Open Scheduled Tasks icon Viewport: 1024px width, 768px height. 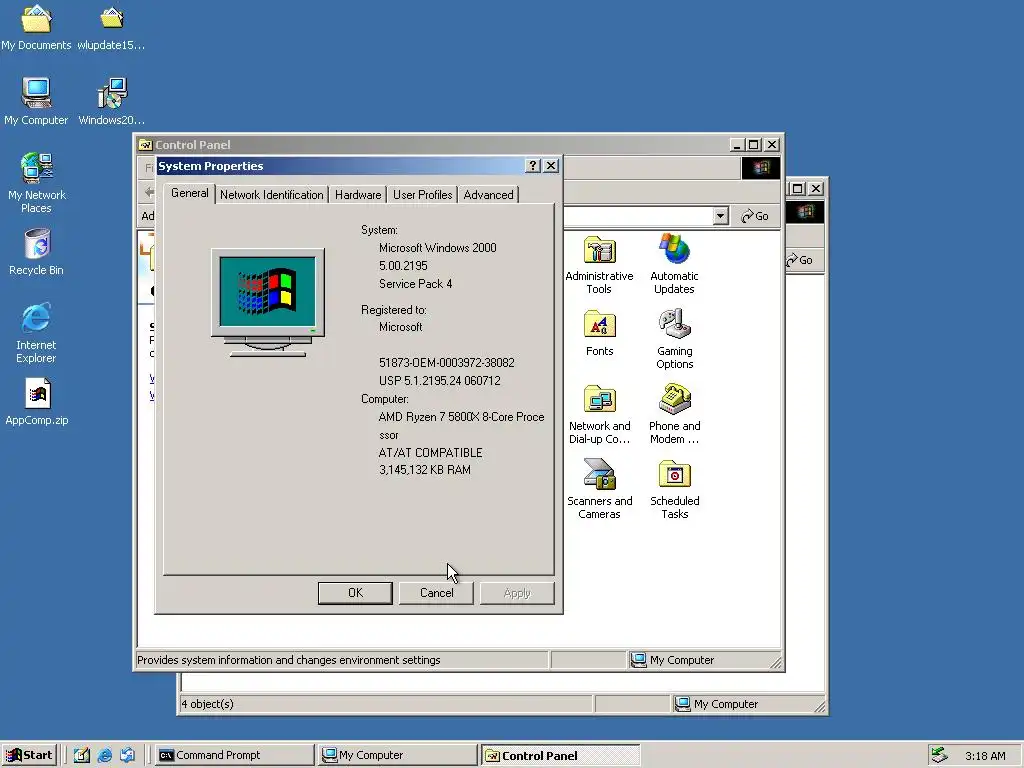tap(675, 489)
